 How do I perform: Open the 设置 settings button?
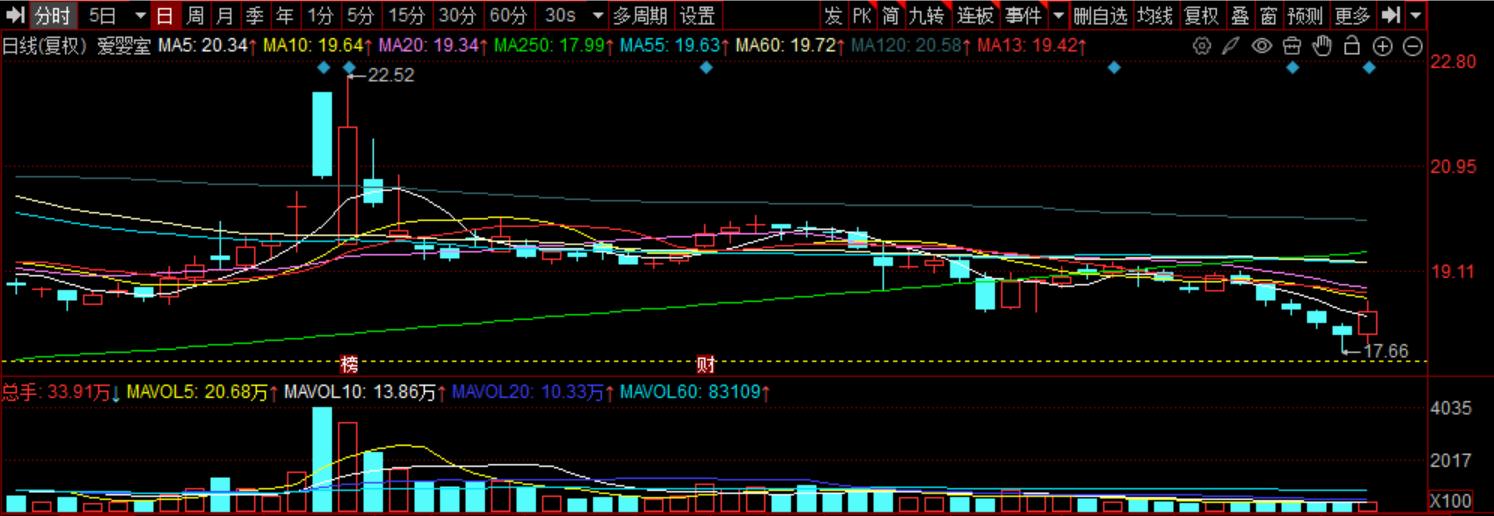tap(697, 16)
